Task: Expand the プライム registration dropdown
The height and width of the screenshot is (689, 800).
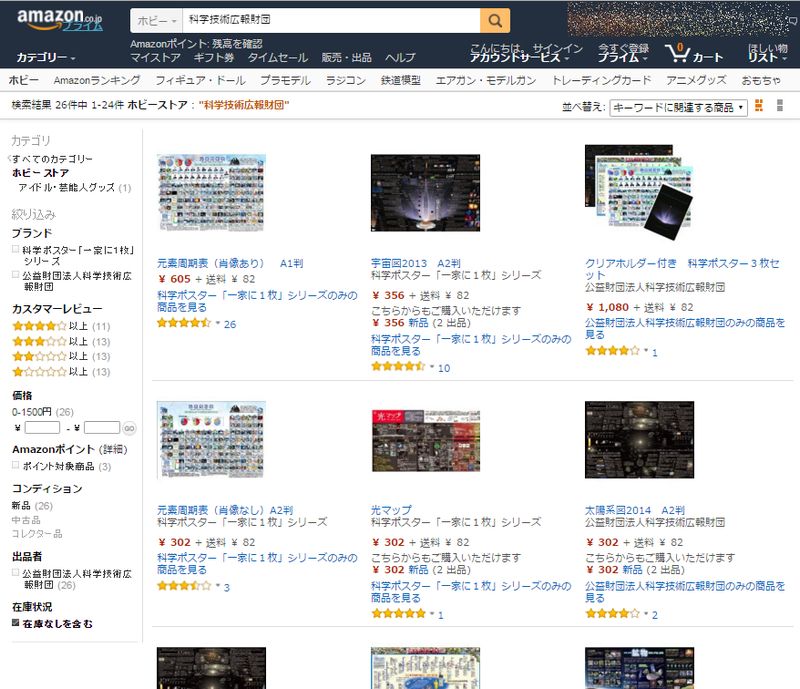Action: click(x=622, y=58)
